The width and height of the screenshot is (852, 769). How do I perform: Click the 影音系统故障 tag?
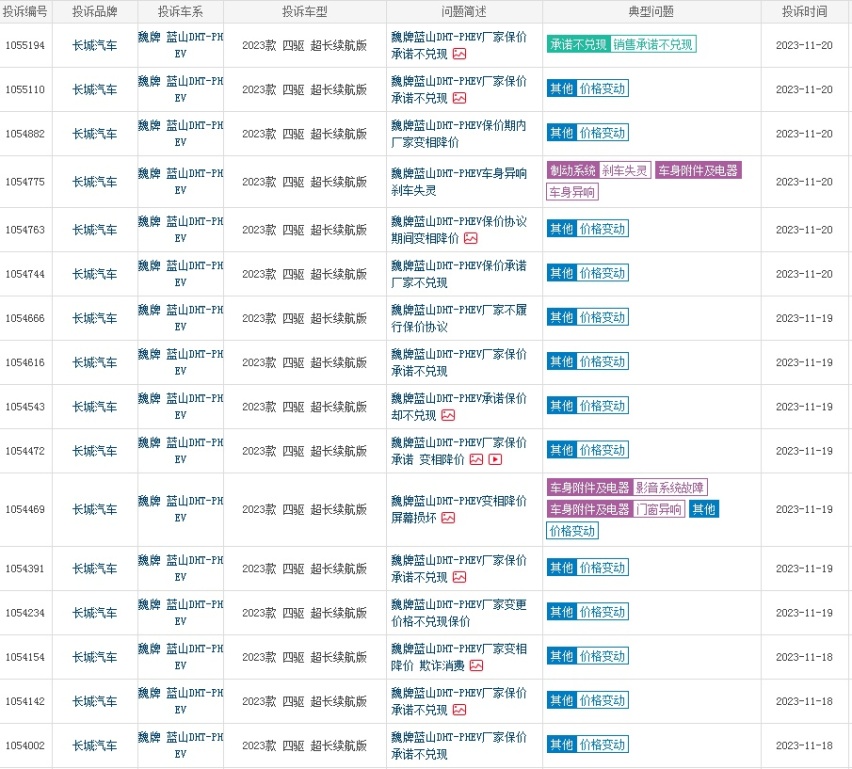click(669, 487)
